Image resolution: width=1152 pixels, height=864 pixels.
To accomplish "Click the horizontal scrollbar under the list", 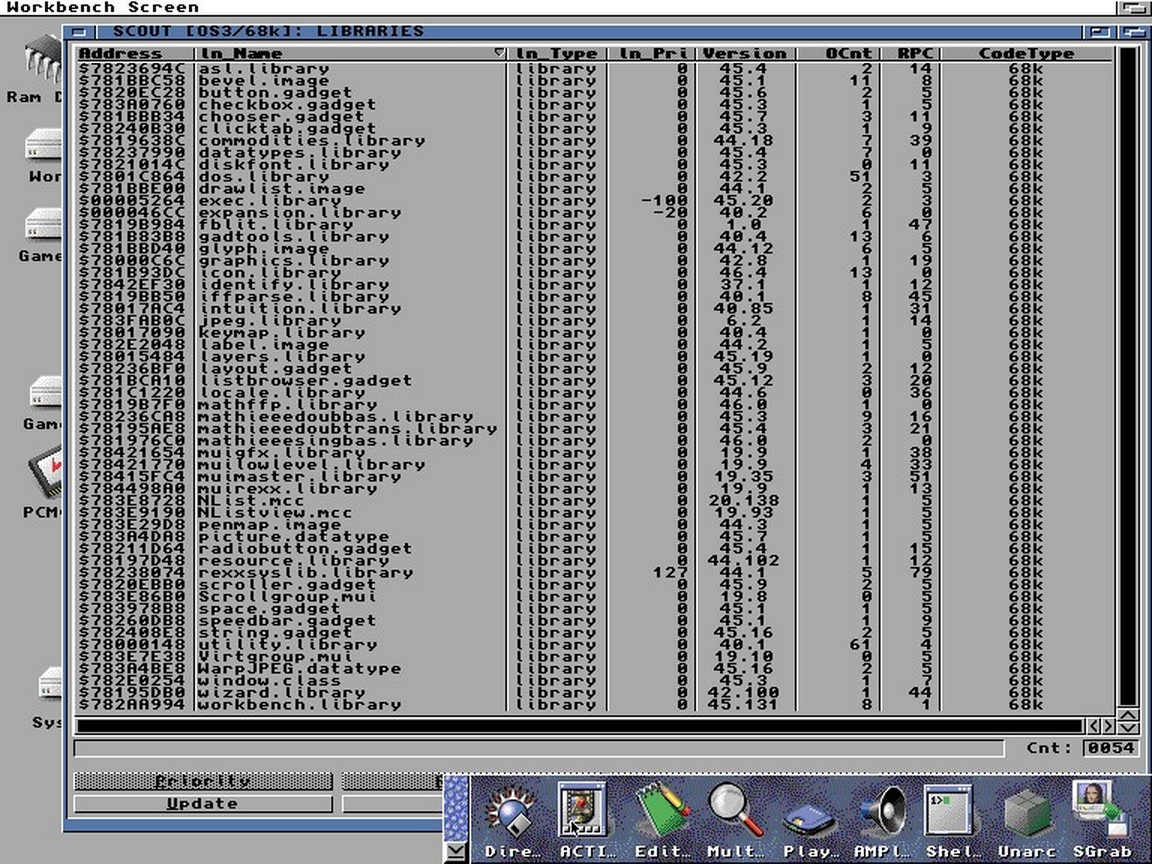I will (580, 727).
